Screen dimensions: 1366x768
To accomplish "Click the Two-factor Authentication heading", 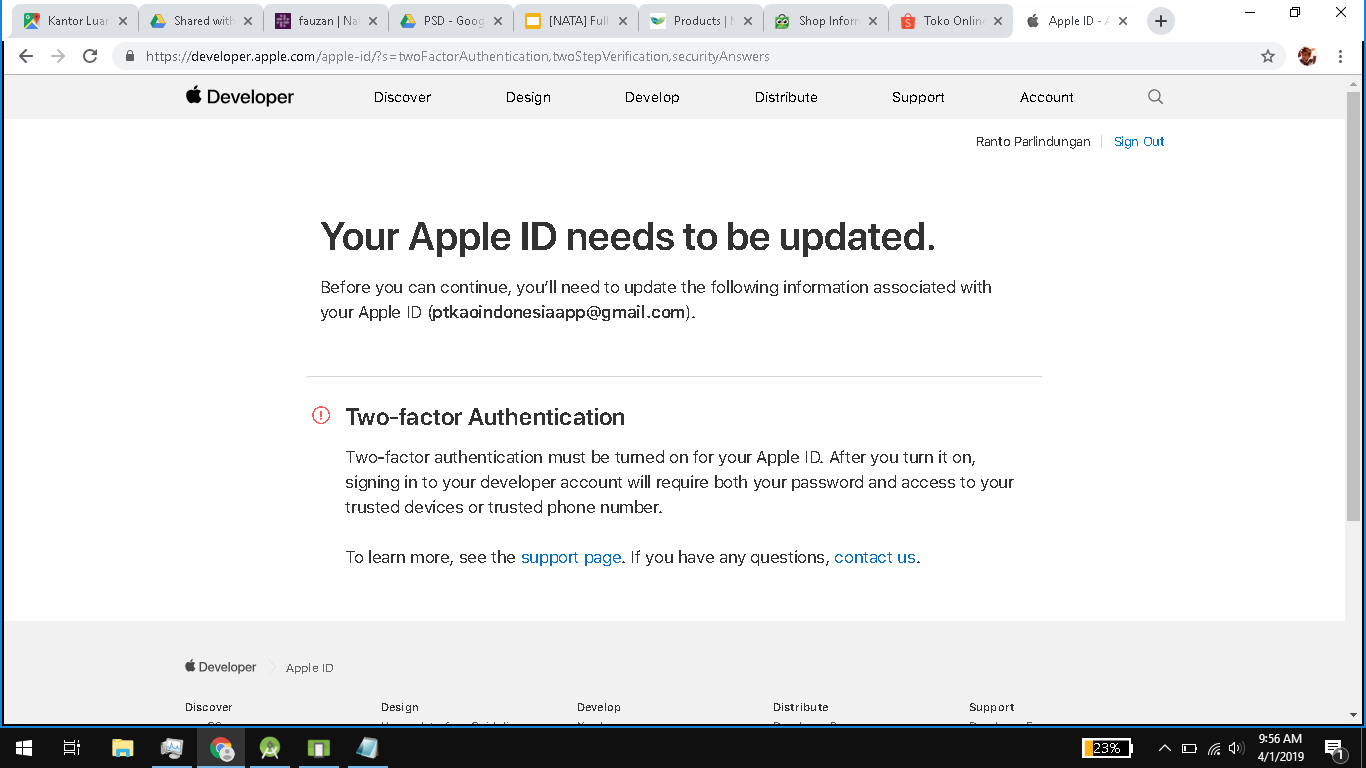I will [x=485, y=417].
